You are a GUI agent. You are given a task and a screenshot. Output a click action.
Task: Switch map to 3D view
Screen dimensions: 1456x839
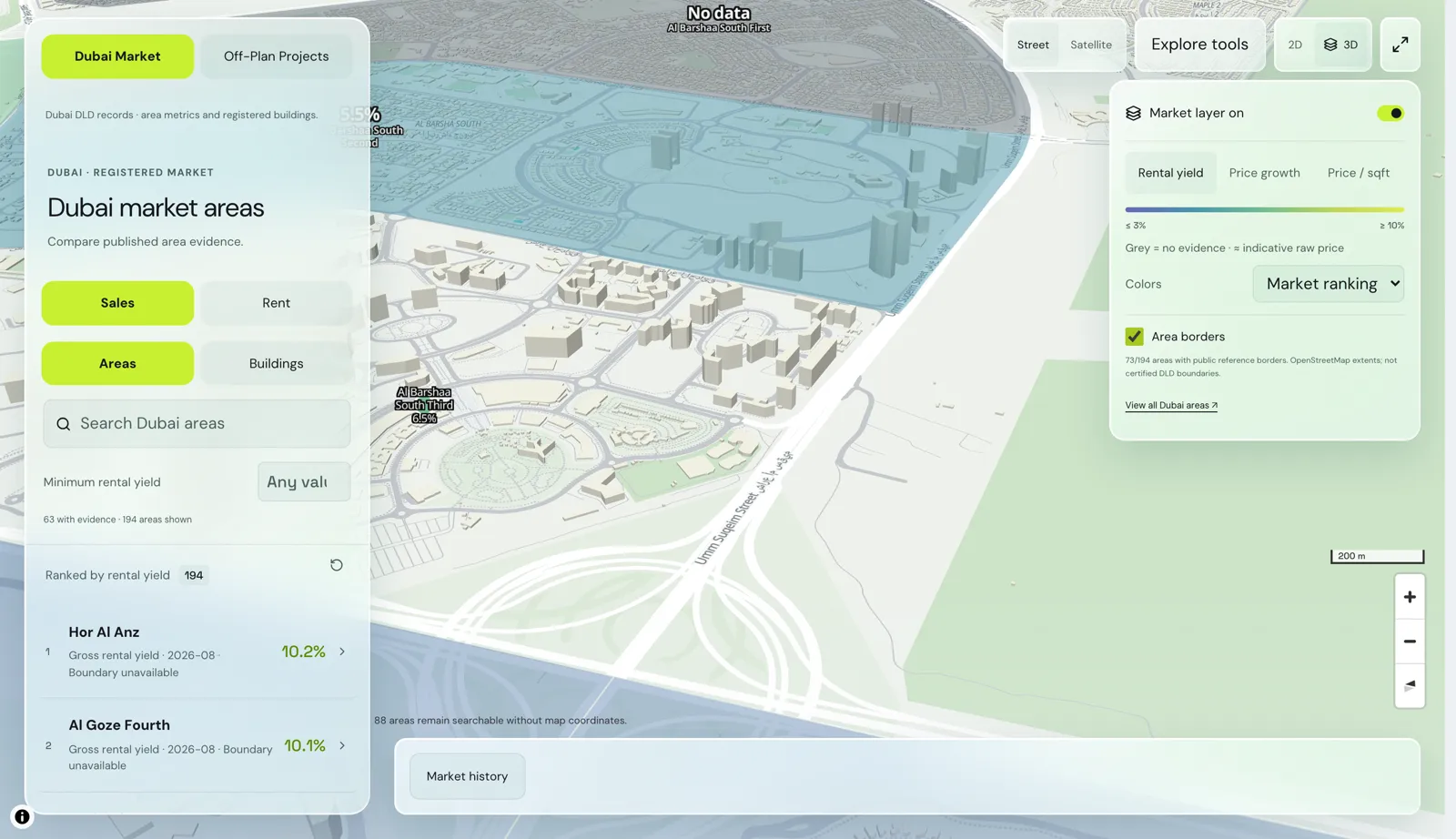(1341, 45)
